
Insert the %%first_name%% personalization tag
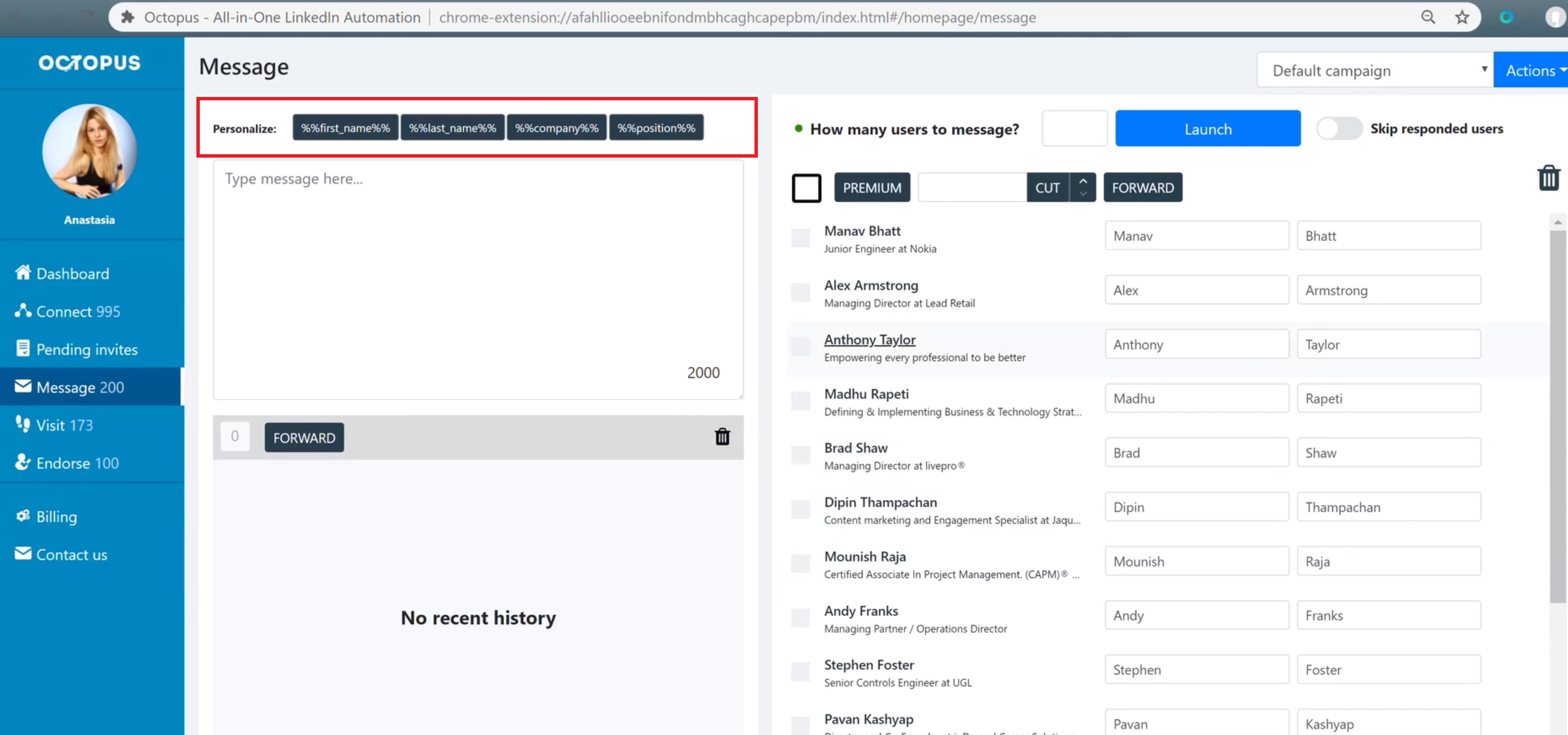click(x=345, y=128)
